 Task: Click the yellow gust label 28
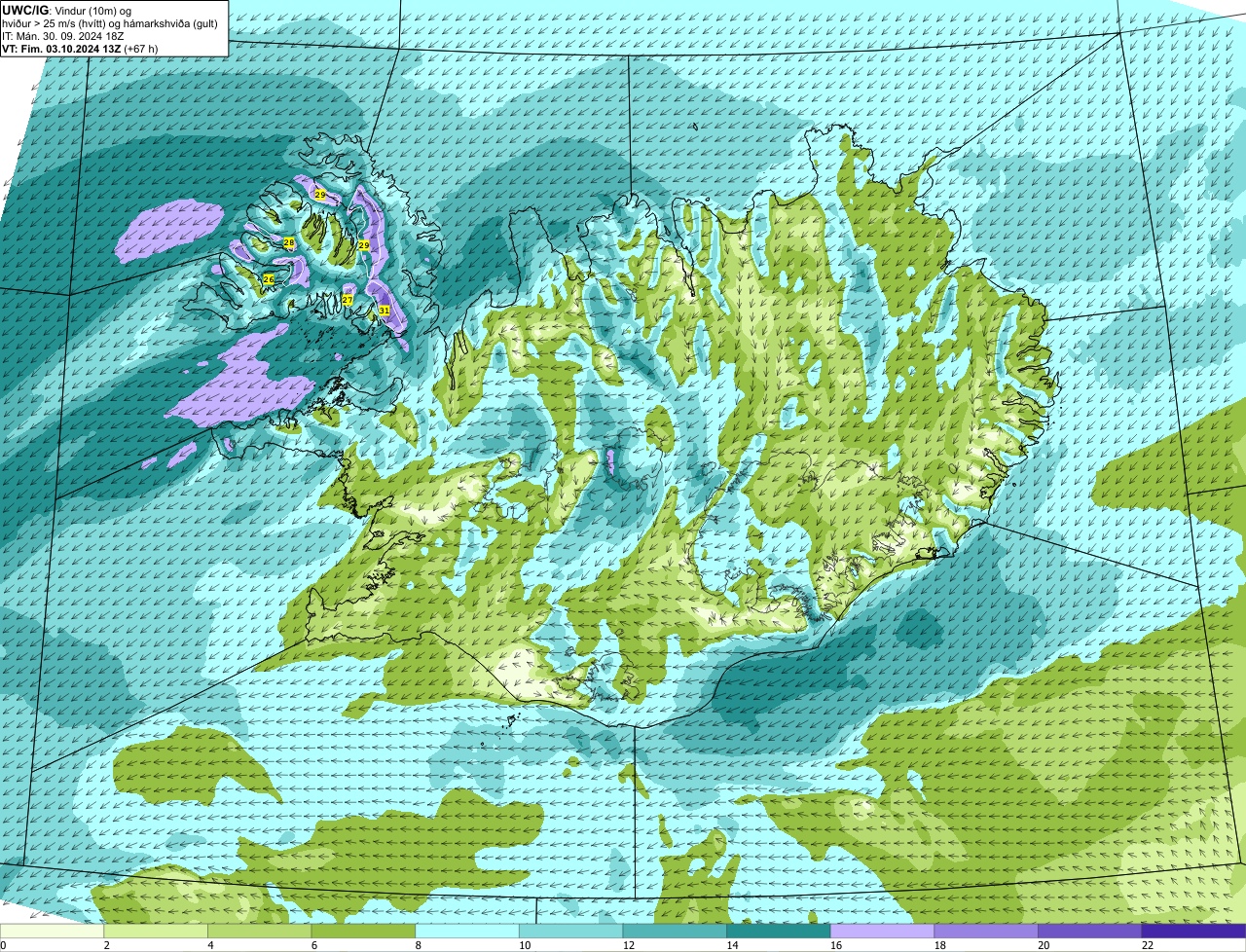289,242
